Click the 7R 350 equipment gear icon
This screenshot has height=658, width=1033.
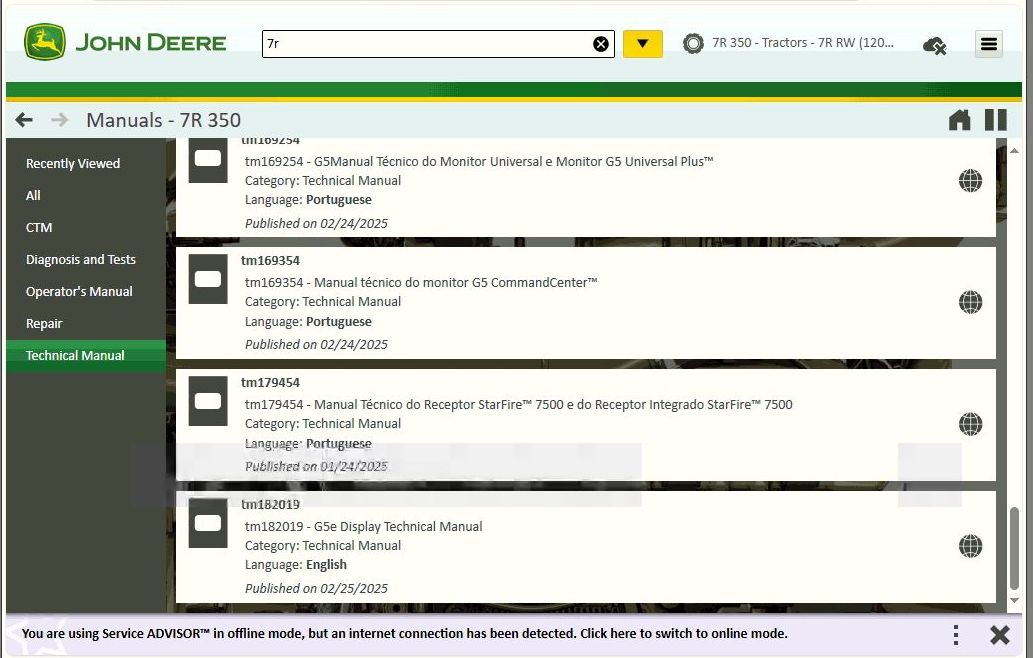coord(693,43)
